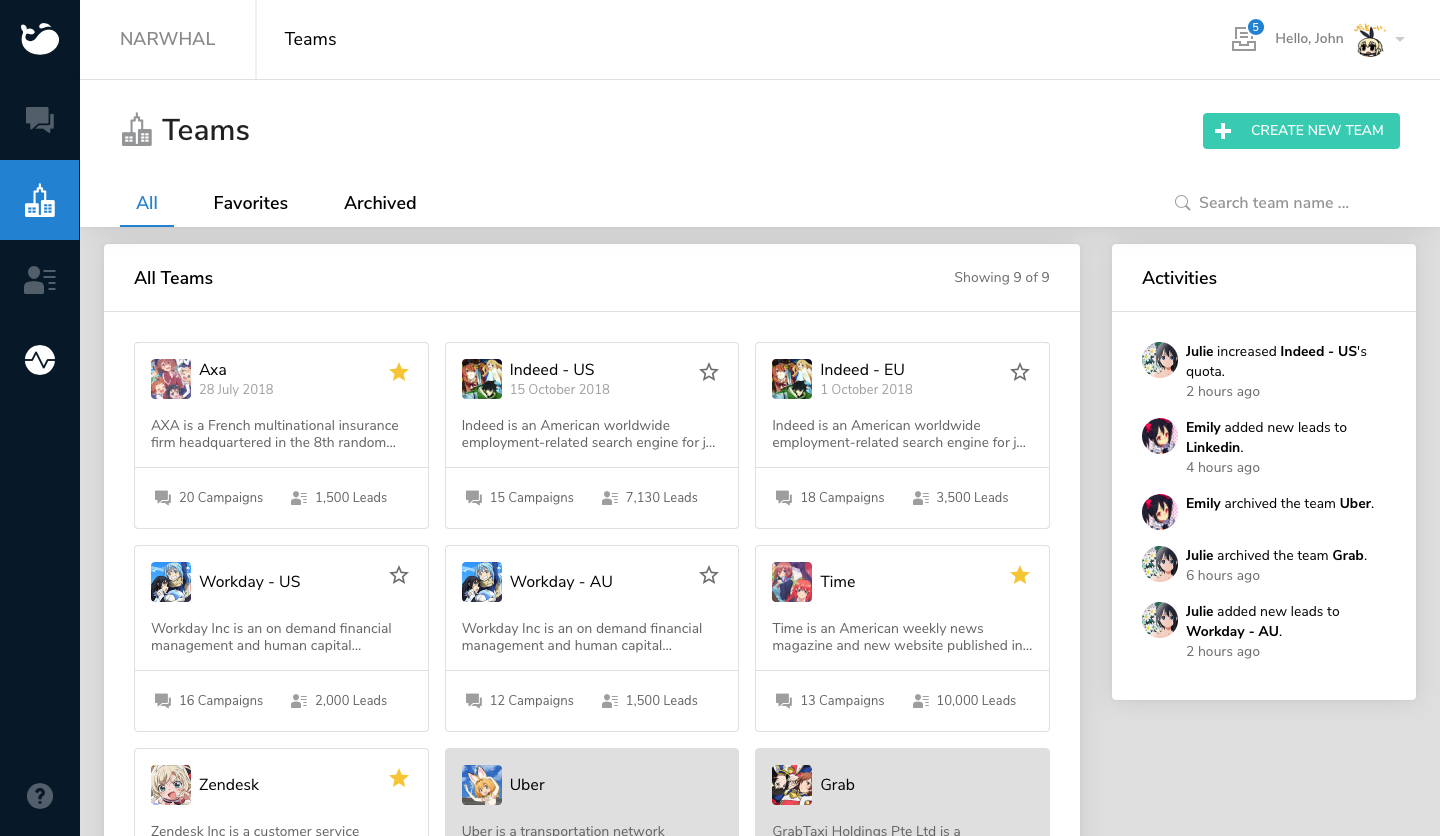This screenshot has height=836, width=1440.
Task: Open the notifications icon showing 5 alerts
Action: (1244, 38)
